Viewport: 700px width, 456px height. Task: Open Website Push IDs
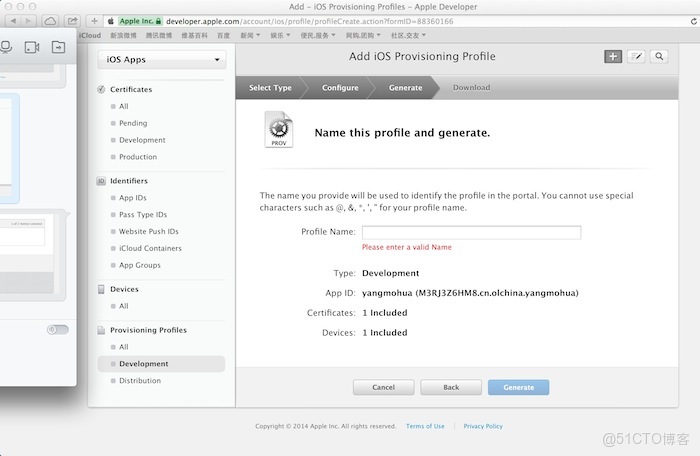point(149,231)
